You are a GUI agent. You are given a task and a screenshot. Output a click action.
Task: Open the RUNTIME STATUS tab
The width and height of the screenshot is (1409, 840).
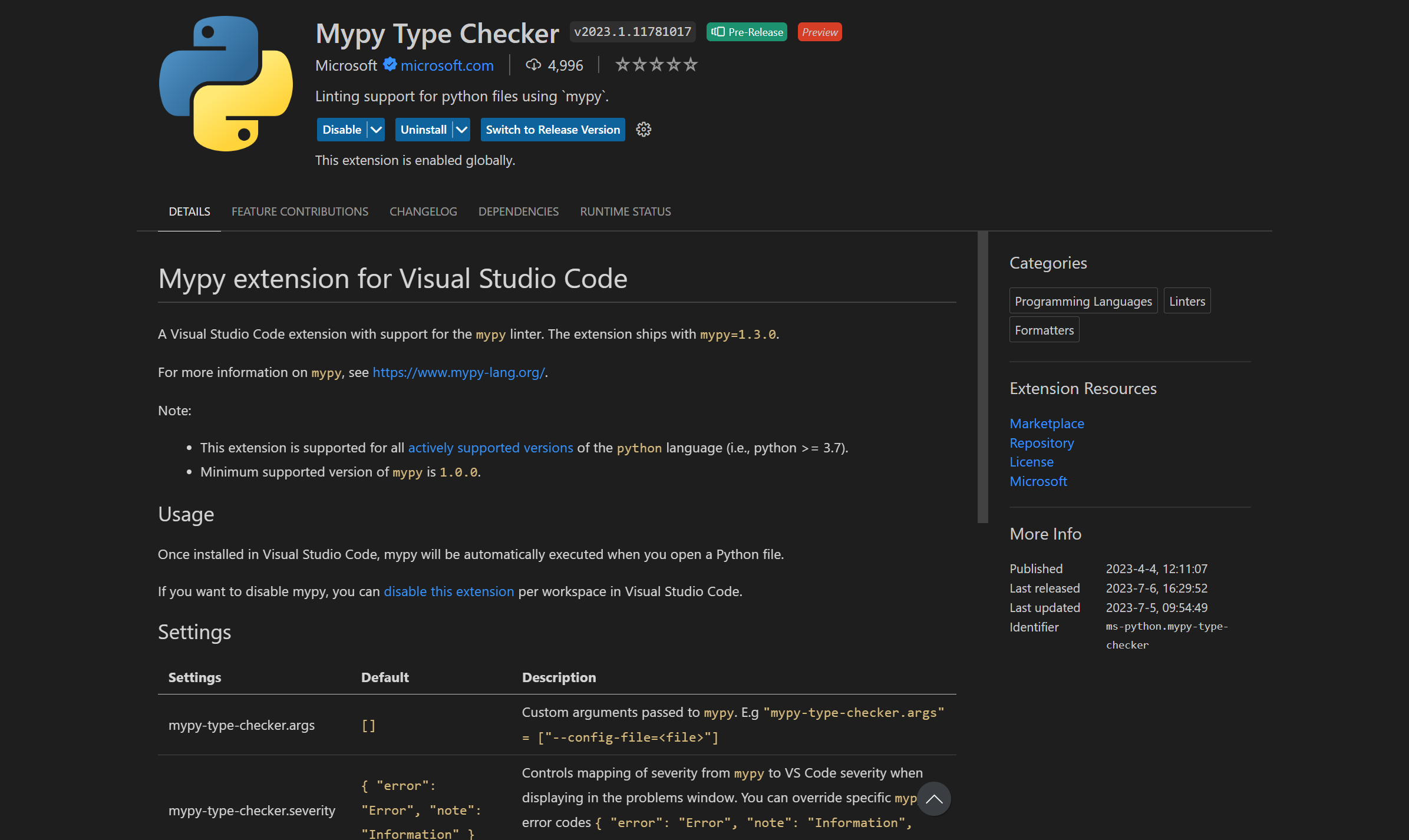(625, 211)
